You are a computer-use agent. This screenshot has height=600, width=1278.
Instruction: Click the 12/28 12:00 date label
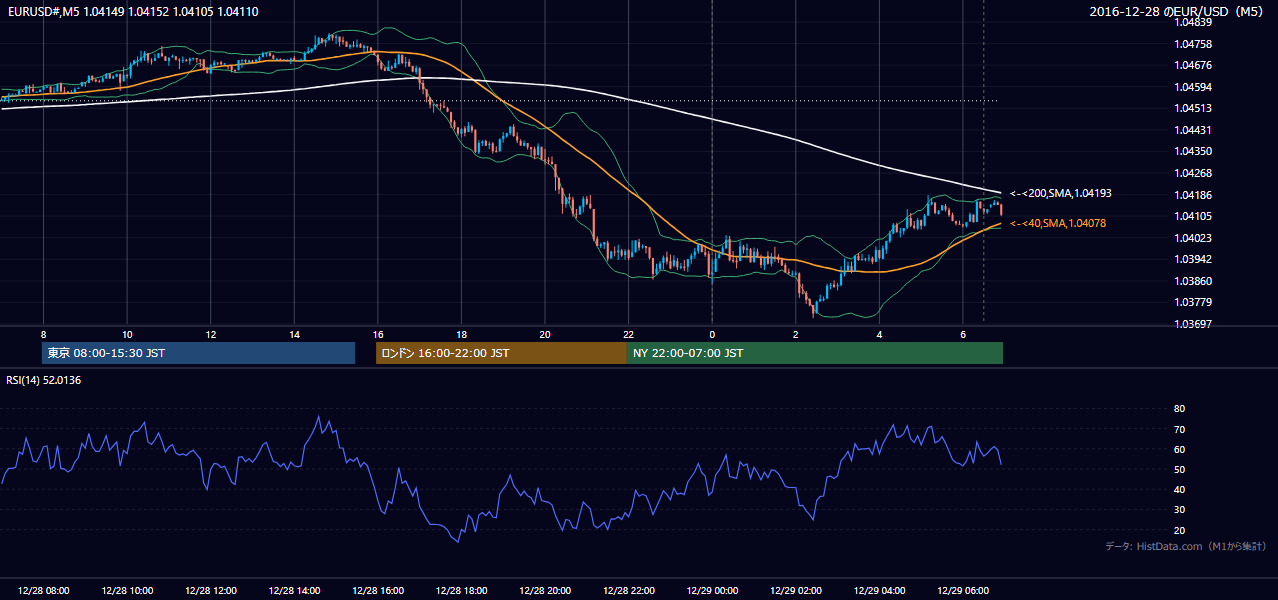211,591
